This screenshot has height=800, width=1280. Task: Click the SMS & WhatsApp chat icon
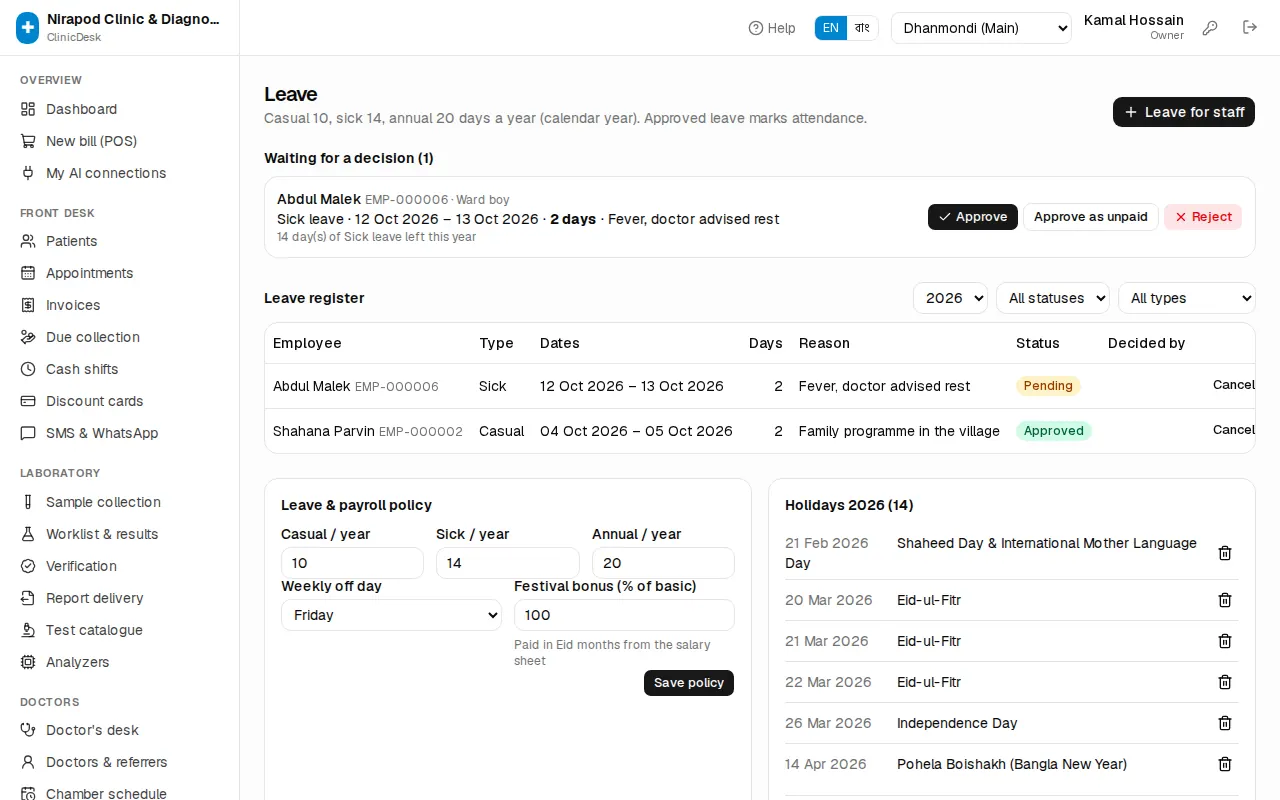point(28,433)
